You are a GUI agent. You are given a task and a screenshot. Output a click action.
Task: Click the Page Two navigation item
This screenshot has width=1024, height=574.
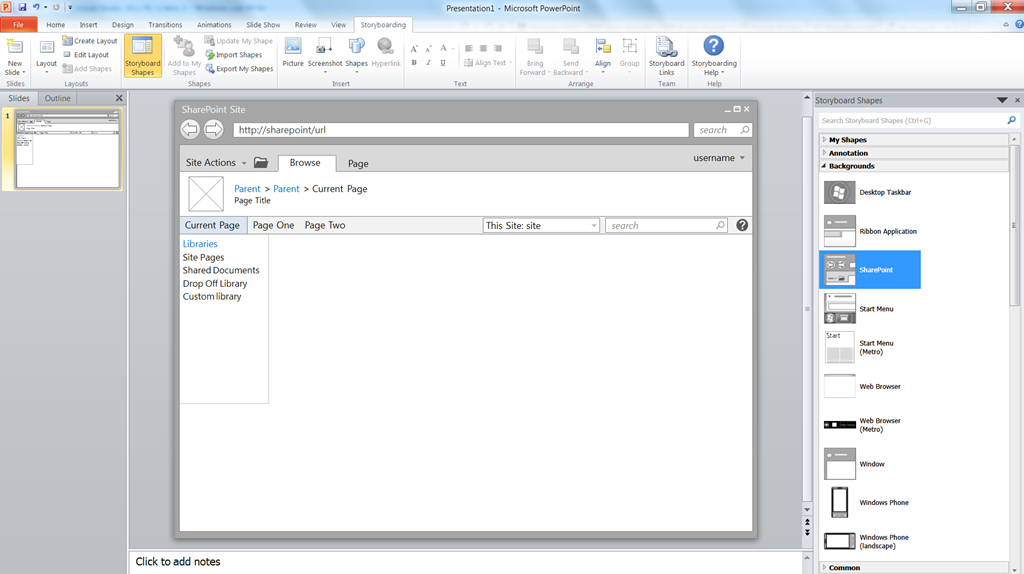(x=325, y=225)
